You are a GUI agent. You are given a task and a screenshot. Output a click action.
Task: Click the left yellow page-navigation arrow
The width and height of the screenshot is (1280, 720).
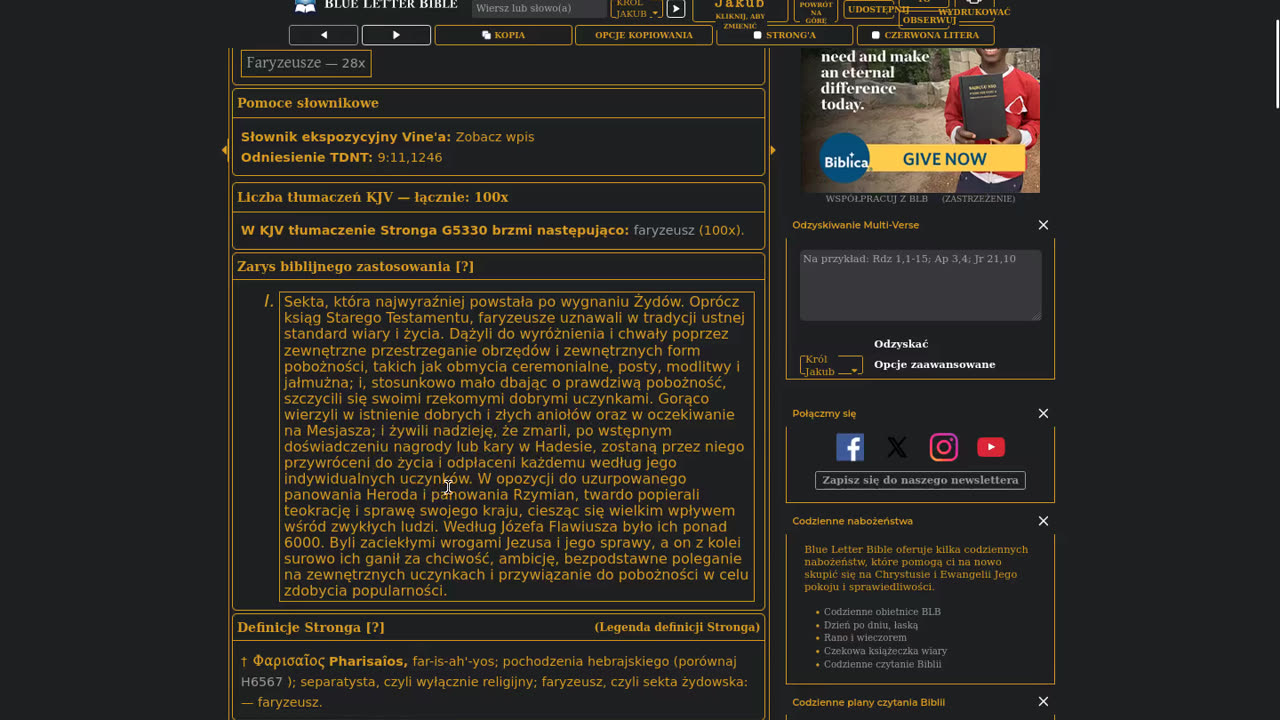pos(225,150)
